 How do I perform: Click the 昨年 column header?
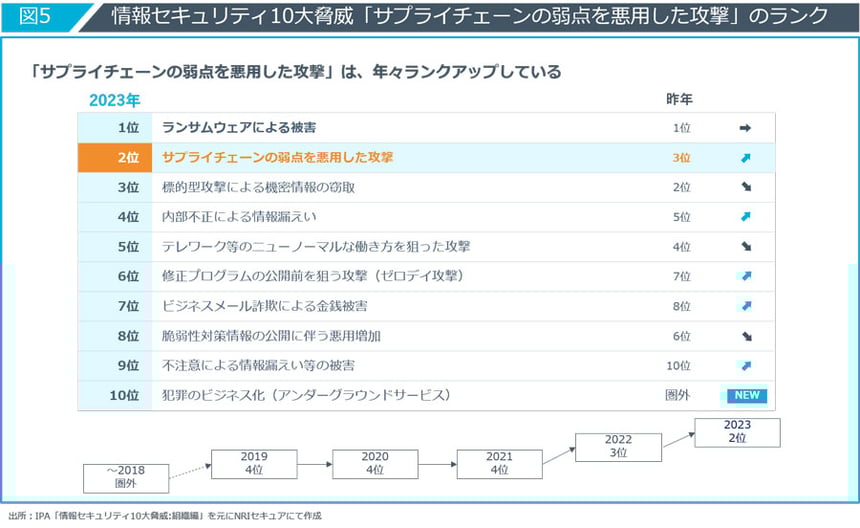point(679,99)
